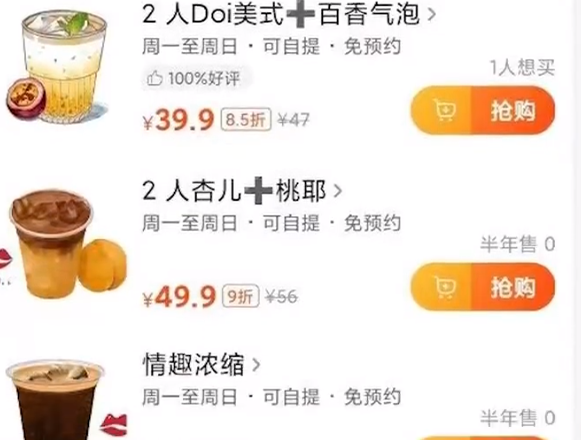Click the 9折 discount tag
Image resolution: width=581 pixels, height=440 pixels.
pos(240,296)
